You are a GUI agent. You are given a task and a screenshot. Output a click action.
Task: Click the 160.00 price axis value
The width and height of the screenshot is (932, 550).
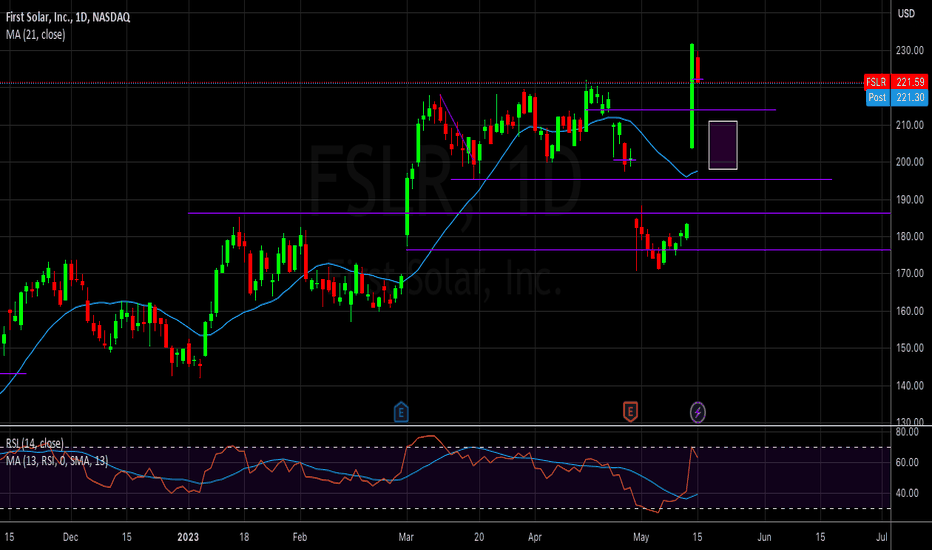pyautogui.click(x=909, y=311)
